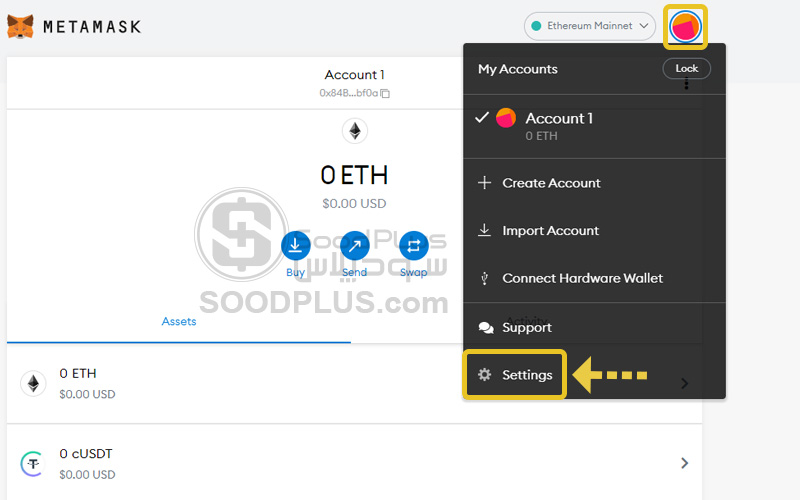
Task: Click the MetaMask fox logo
Action: pos(20,27)
